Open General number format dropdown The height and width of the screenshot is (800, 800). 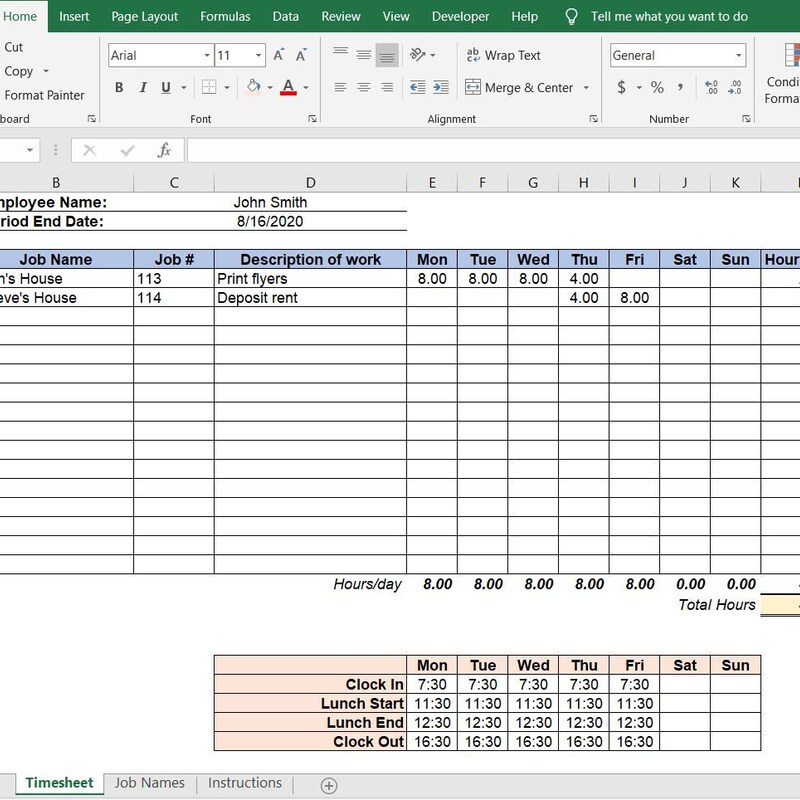point(738,55)
